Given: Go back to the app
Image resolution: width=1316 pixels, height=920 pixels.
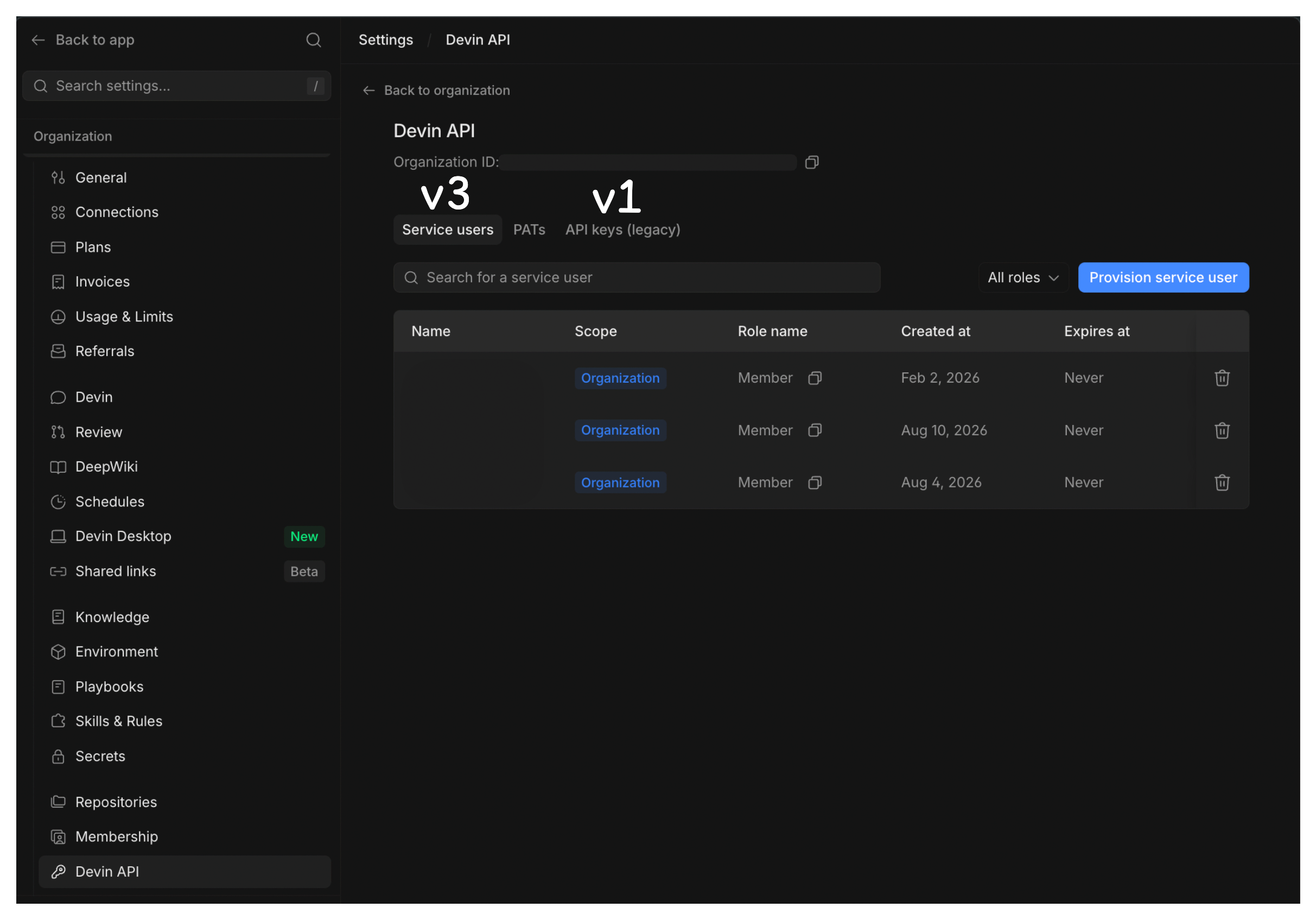Looking at the screenshot, I should pyautogui.click(x=84, y=40).
